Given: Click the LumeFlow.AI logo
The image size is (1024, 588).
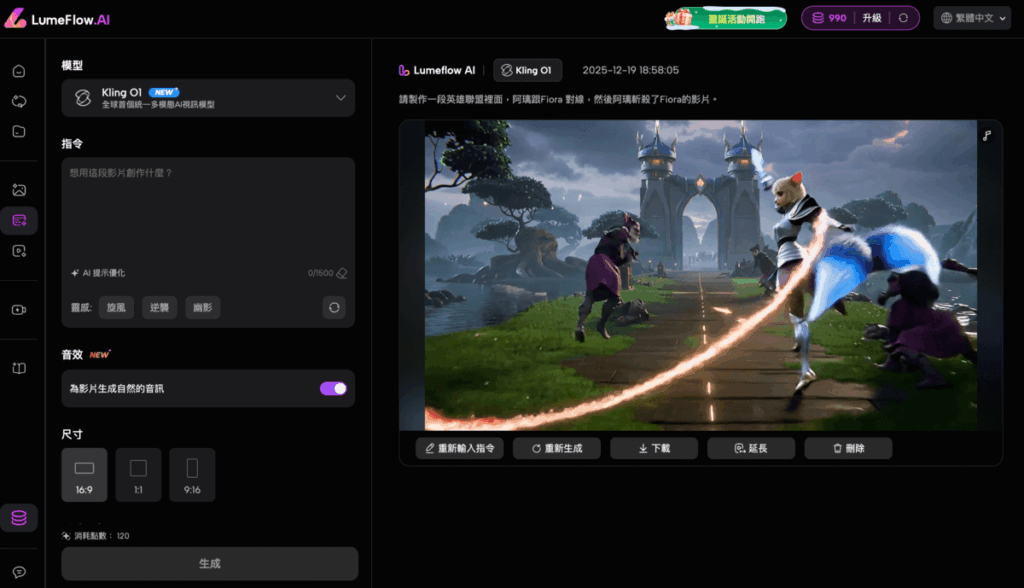Looking at the screenshot, I should click(x=62, y=18).
